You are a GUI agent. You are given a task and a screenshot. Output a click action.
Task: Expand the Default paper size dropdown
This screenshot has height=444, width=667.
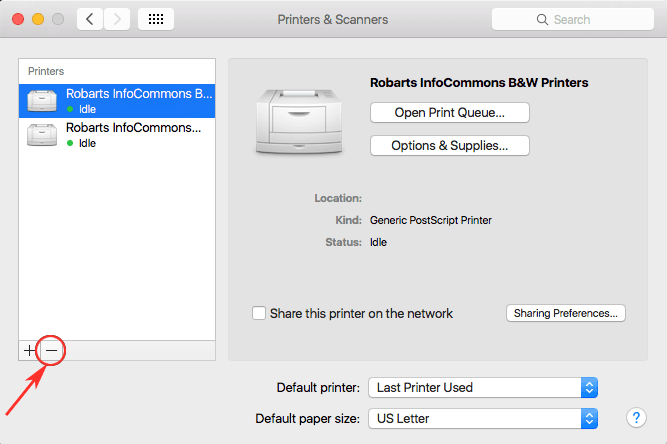[x=483, y=417]
